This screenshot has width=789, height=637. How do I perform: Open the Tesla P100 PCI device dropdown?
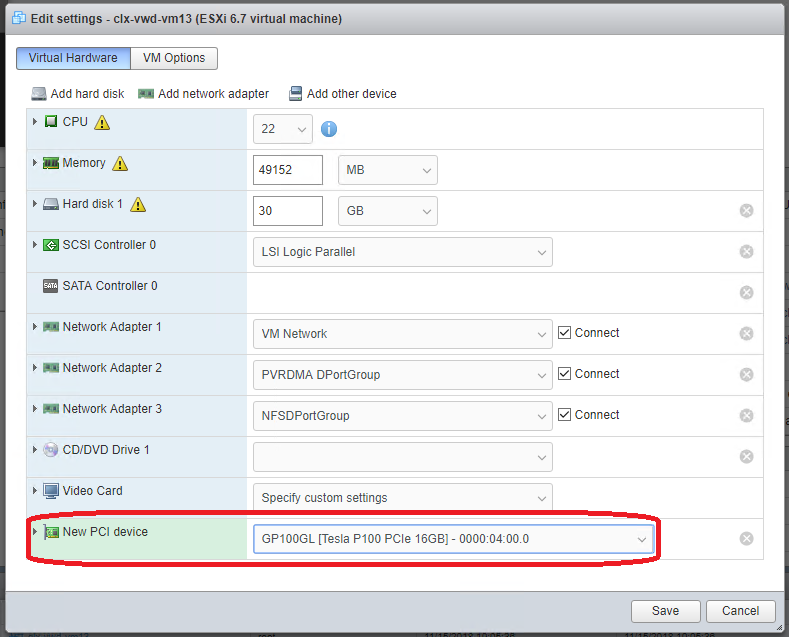(x=453, y=539)
